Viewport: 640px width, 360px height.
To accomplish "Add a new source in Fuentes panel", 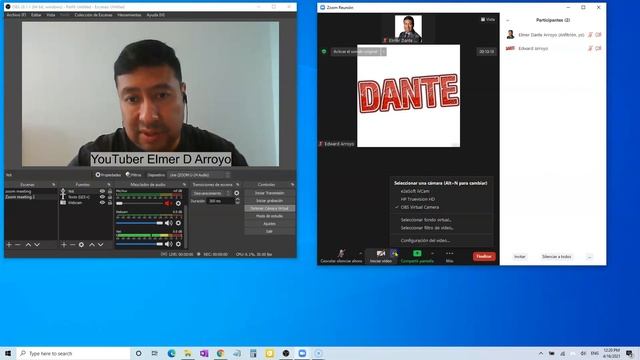I will (64, 244).
